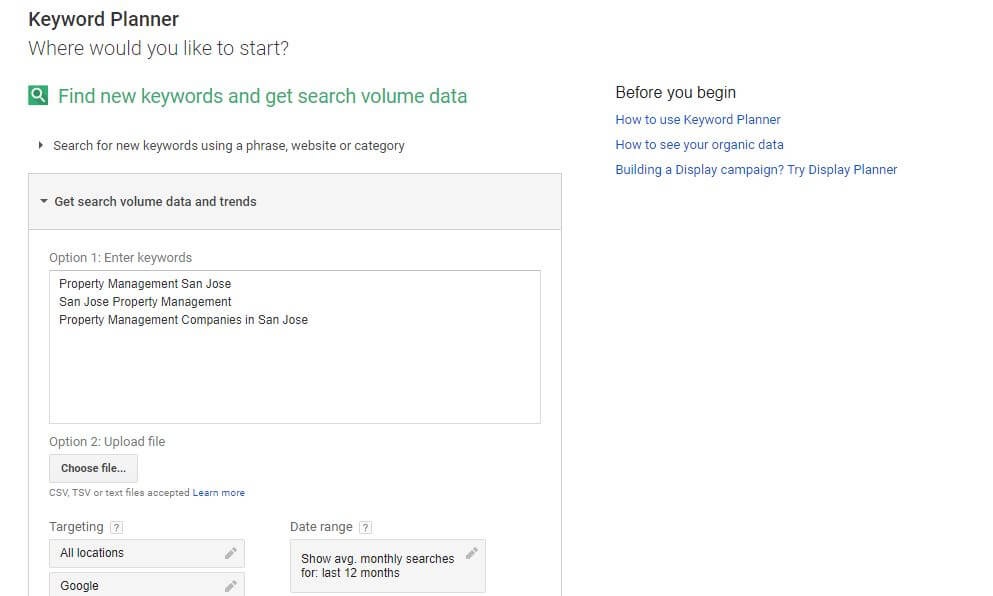Open How to use Keyword Planner link
993x596 pixels.
click(698, 120)
